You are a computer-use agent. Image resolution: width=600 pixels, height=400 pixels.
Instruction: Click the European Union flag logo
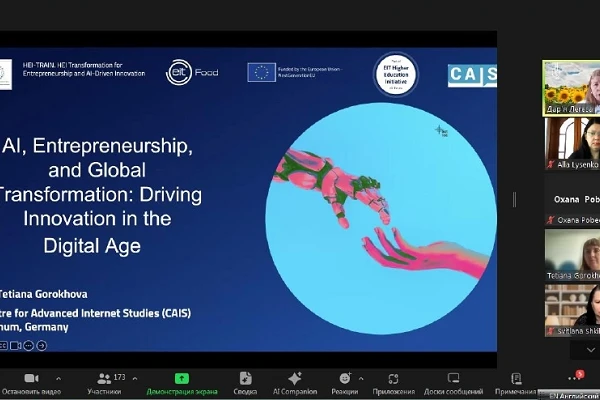[261, 72]
